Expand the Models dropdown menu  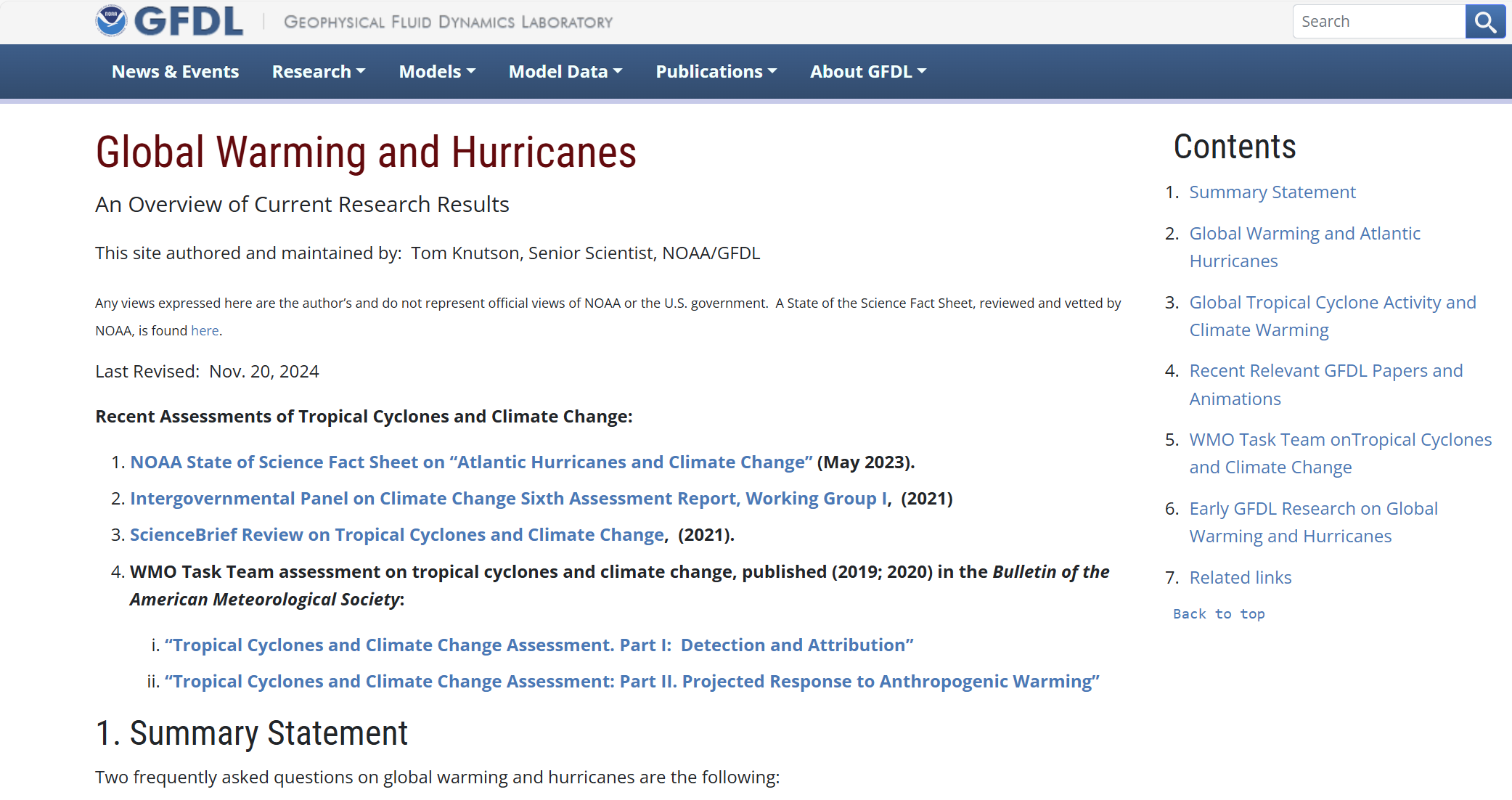pos(437,72)
